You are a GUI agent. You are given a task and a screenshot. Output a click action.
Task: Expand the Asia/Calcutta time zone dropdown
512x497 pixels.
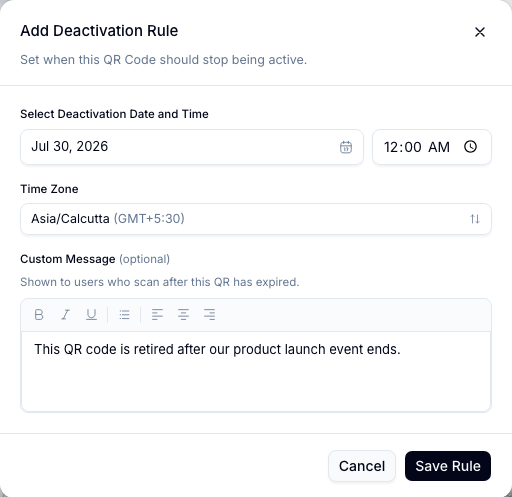pyautogui.click(x=256, y=219)
